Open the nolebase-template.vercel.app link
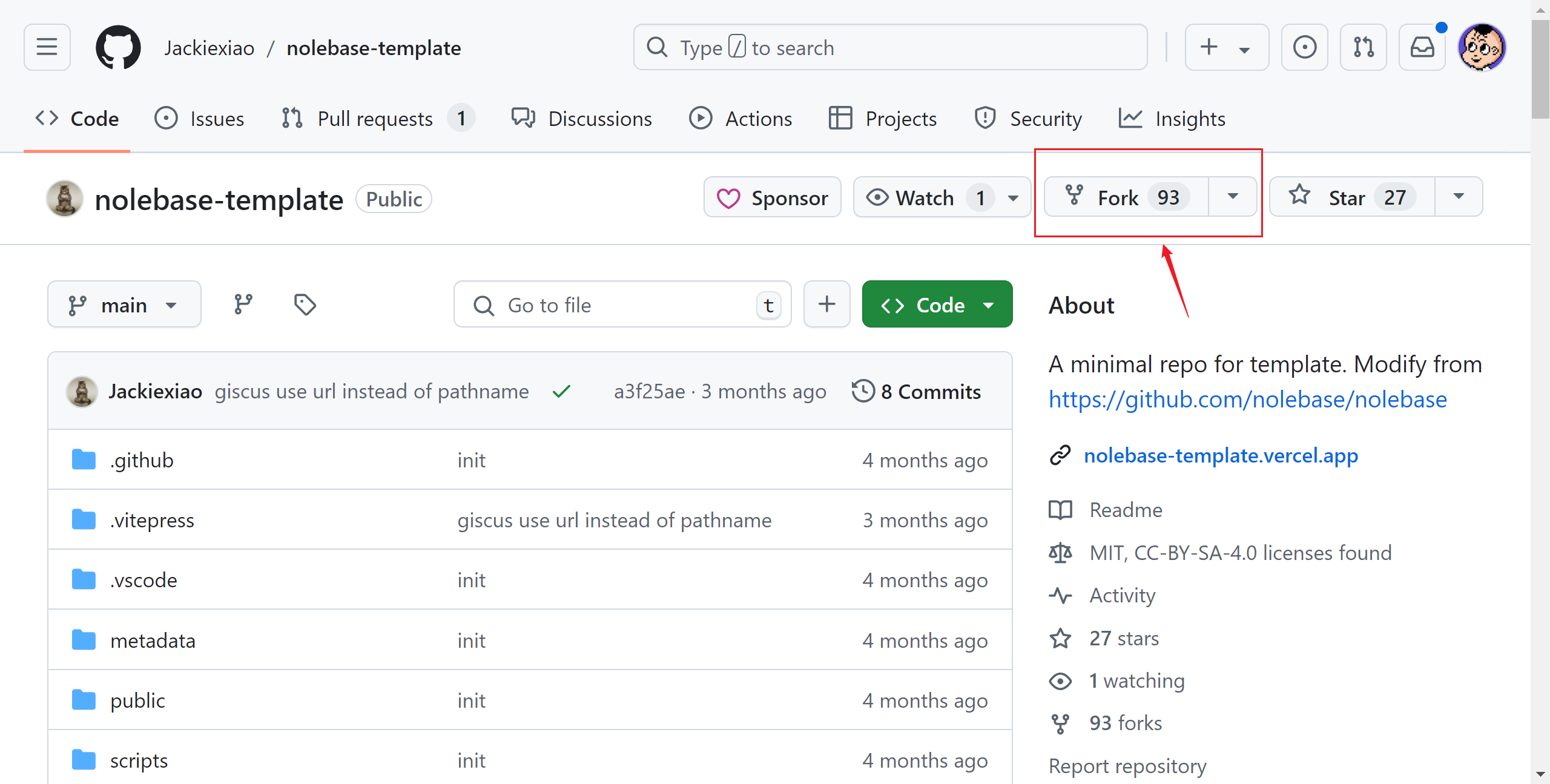This screenshot has height=784, width=1550. point(1221,455)
